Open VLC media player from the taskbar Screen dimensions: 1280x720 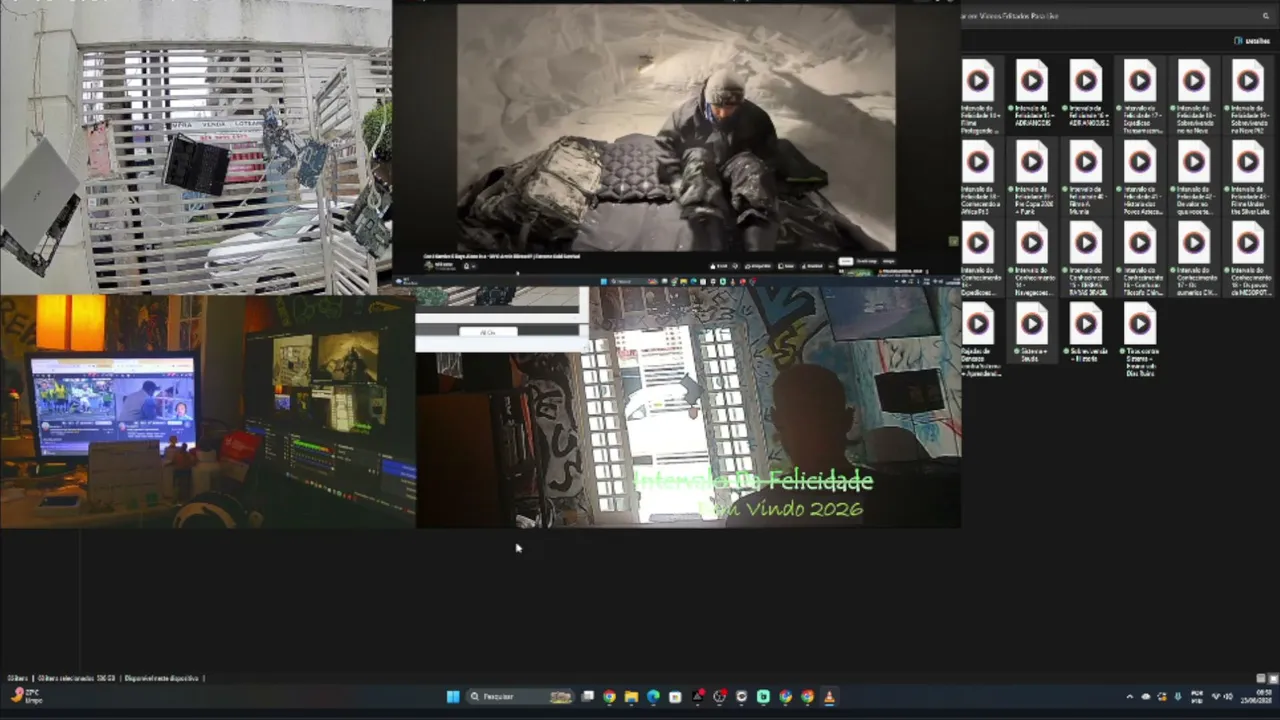pyautogui.click(x=829, y=697)
